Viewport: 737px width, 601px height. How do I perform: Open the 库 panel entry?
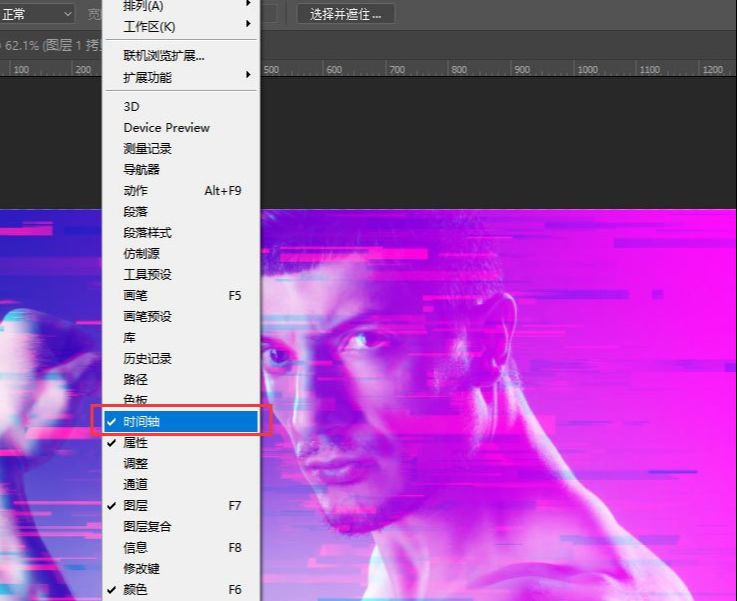(181, 337)
